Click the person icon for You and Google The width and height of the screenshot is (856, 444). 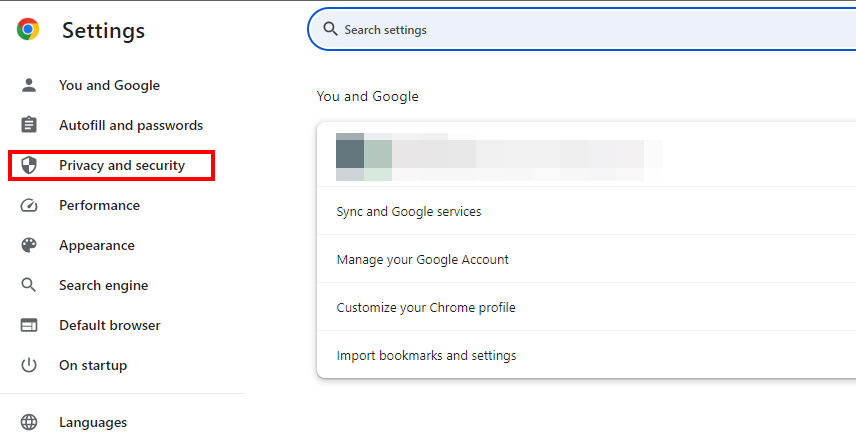coord(28,85)
